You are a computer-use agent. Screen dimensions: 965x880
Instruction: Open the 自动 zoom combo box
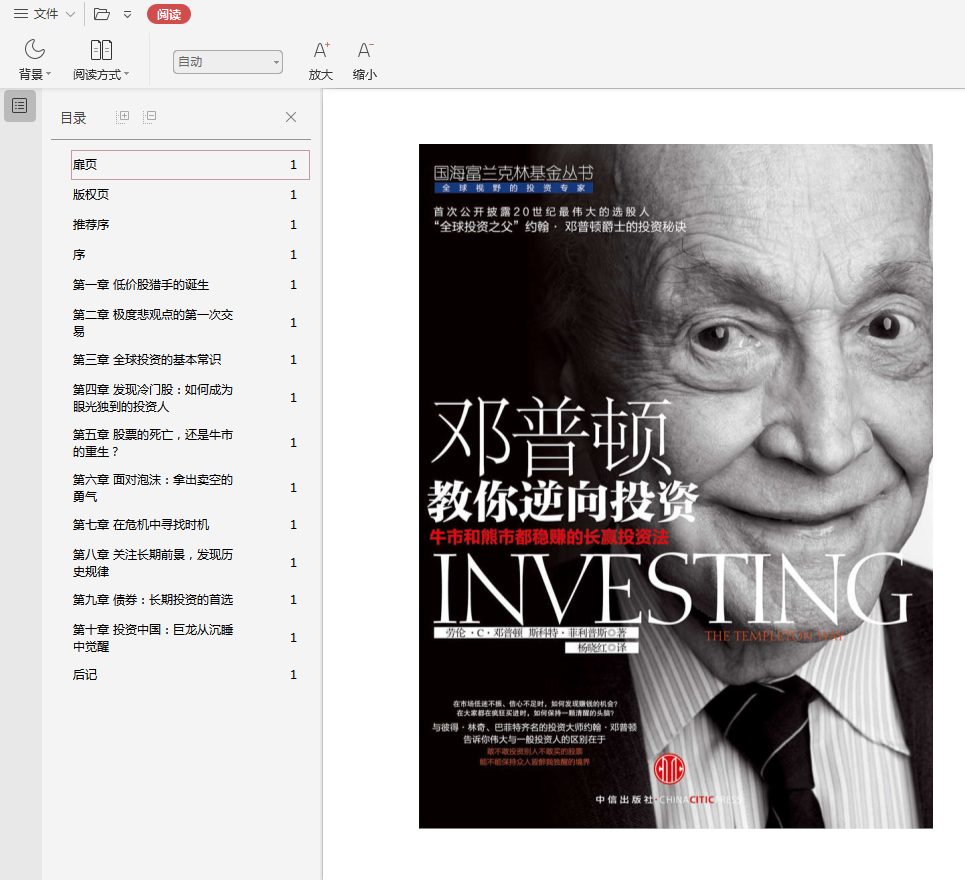[x=228, y=62]
